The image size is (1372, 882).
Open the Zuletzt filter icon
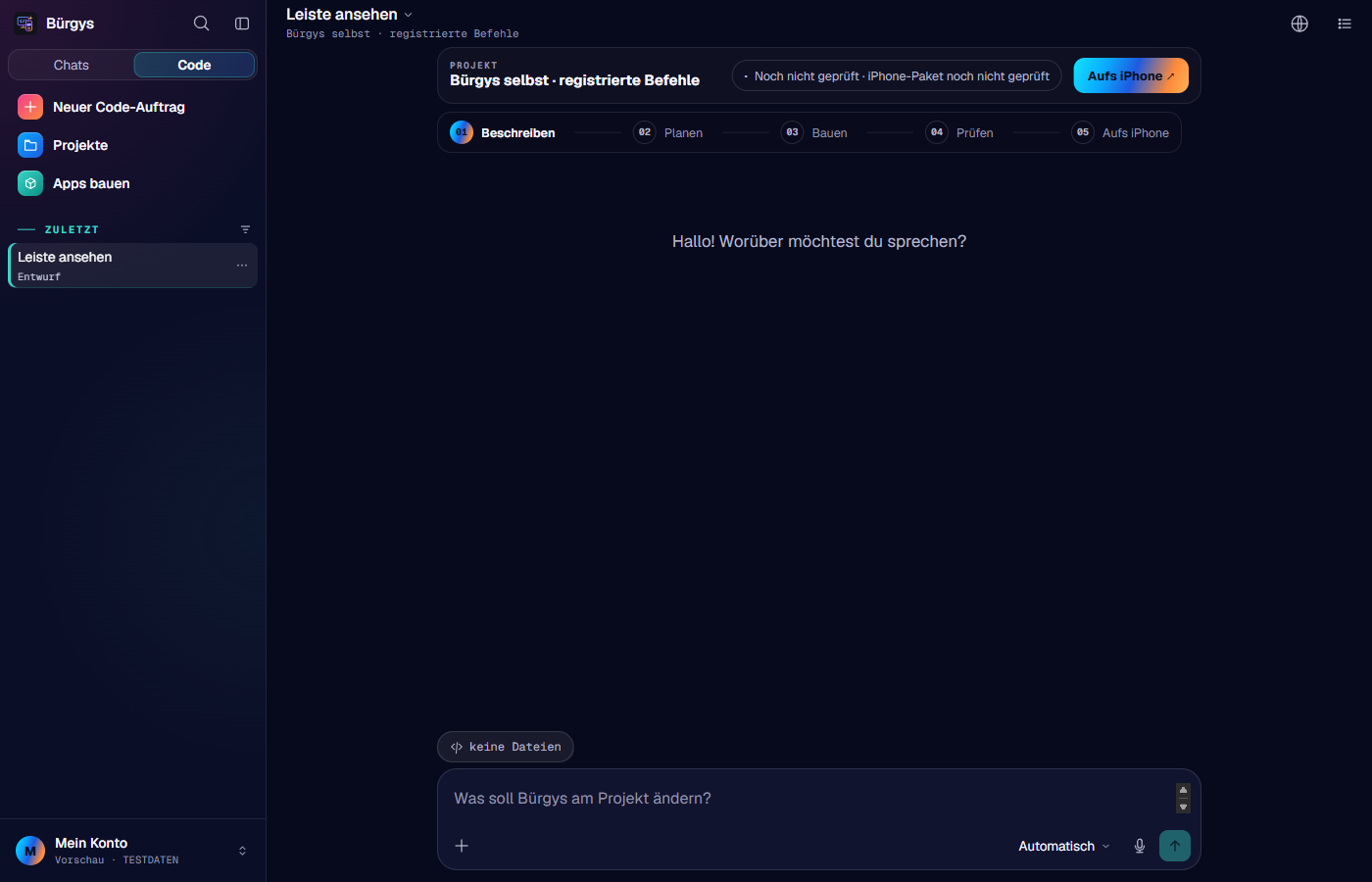click(x=245, y=229)
